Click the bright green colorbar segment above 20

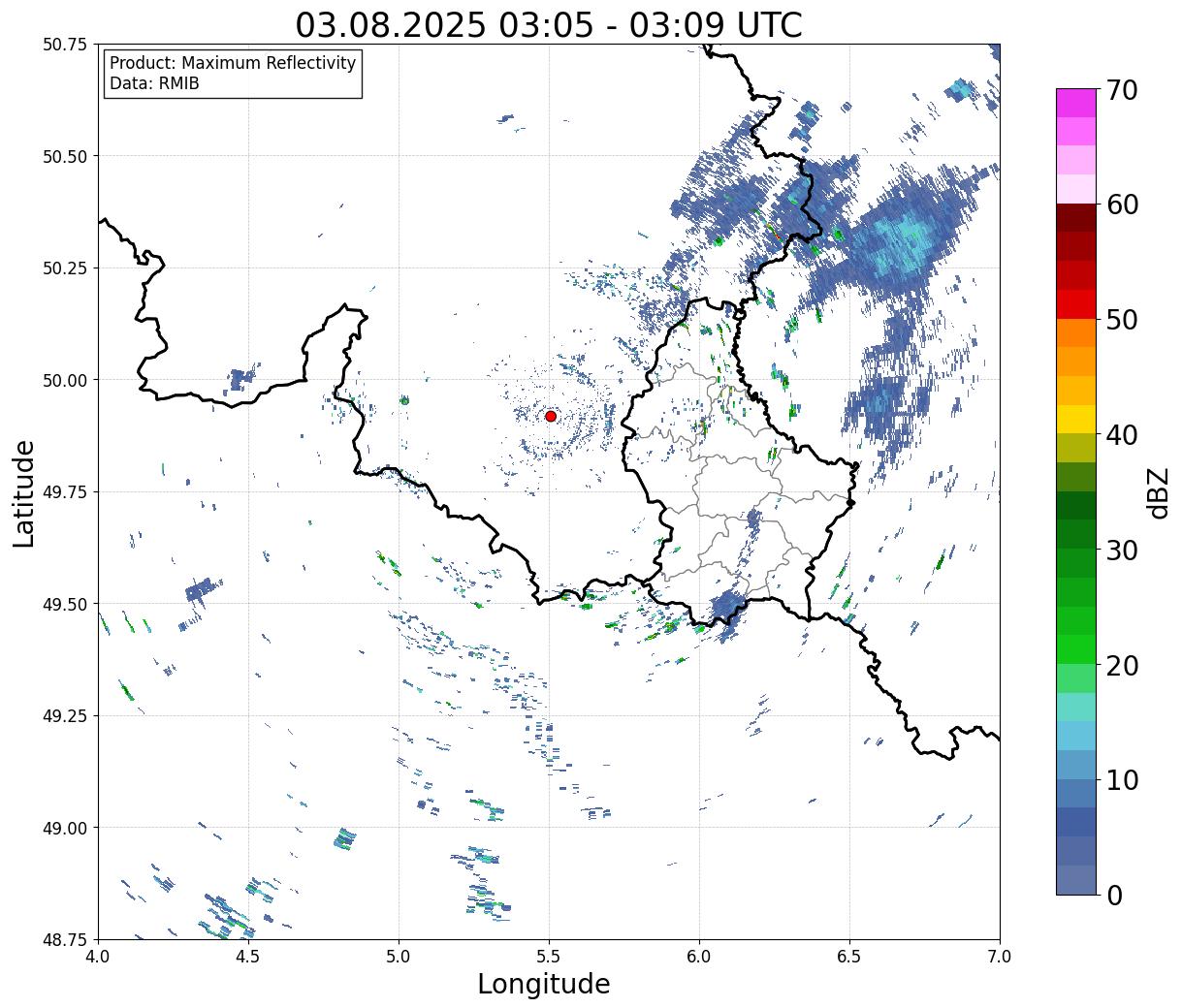point(1076,648)
